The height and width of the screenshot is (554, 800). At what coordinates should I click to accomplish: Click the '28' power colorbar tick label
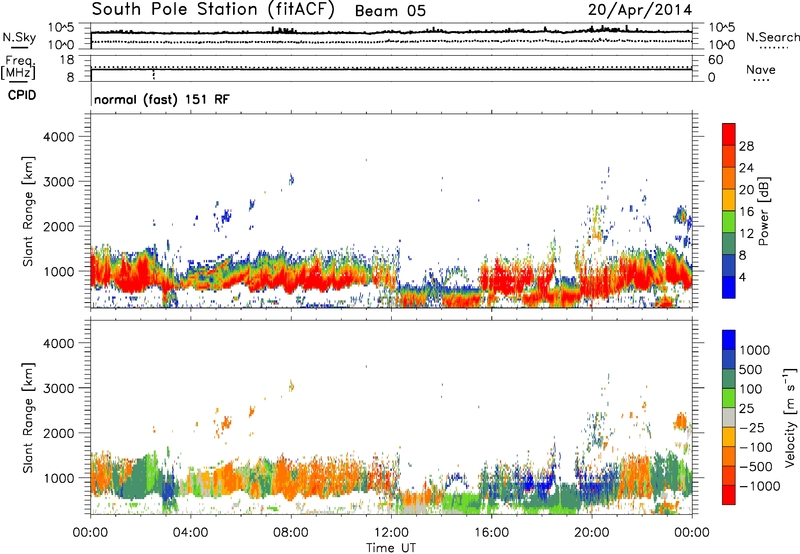click(746, 146)
